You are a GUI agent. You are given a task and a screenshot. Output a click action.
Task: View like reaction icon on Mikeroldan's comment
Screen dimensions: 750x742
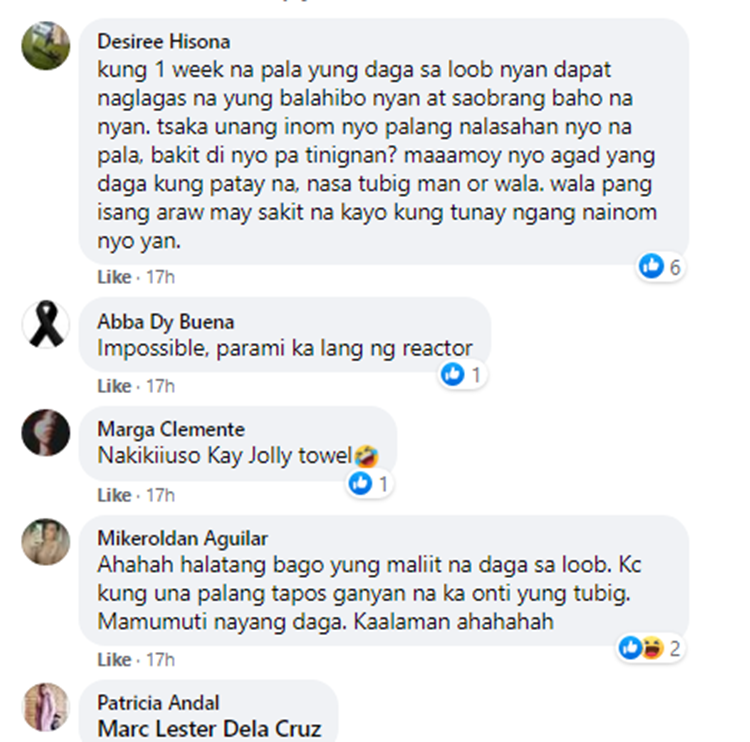pyautogui.click(x=630, y=648)
